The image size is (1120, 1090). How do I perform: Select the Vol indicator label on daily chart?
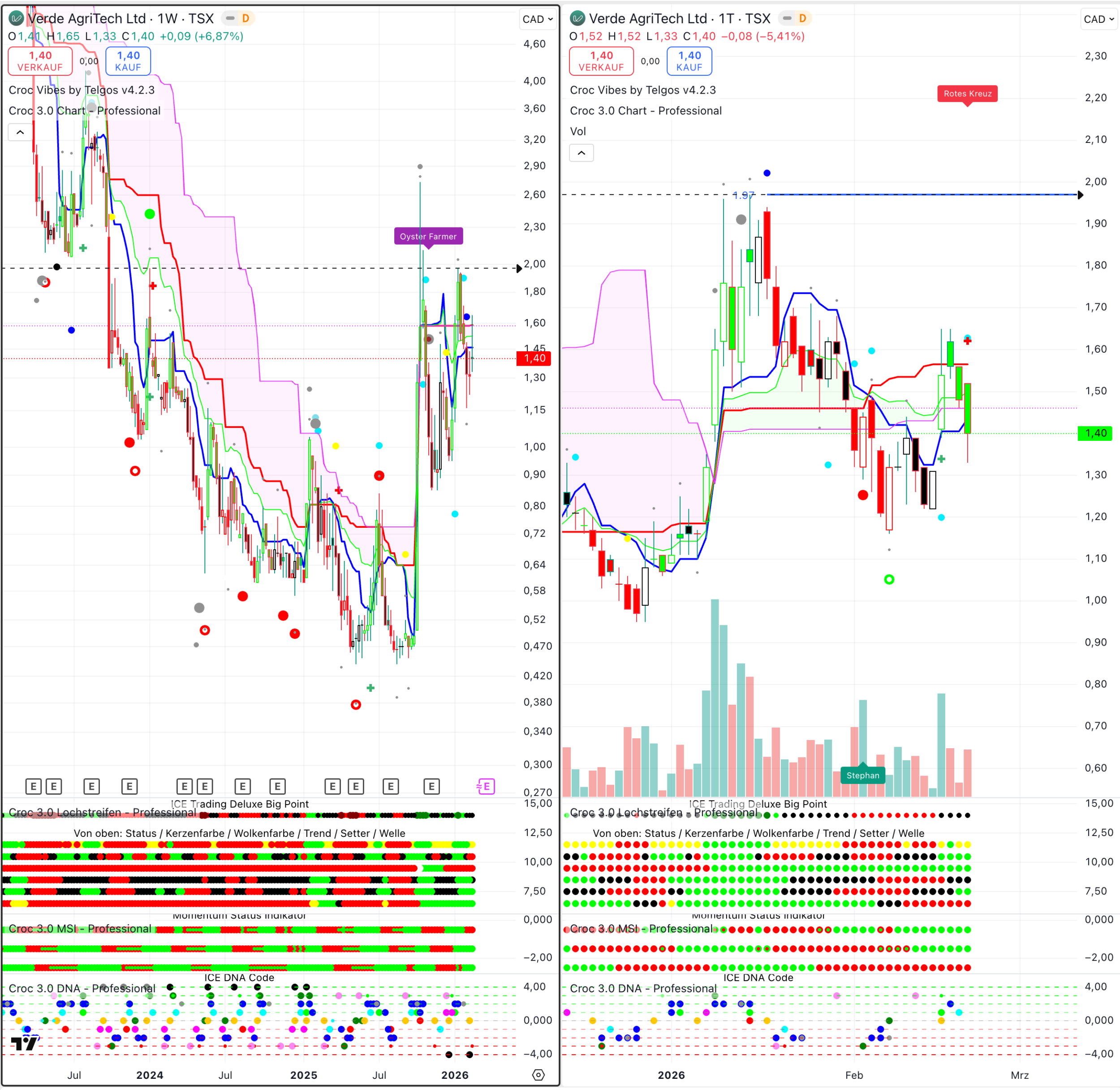click(x=578, y=131)
